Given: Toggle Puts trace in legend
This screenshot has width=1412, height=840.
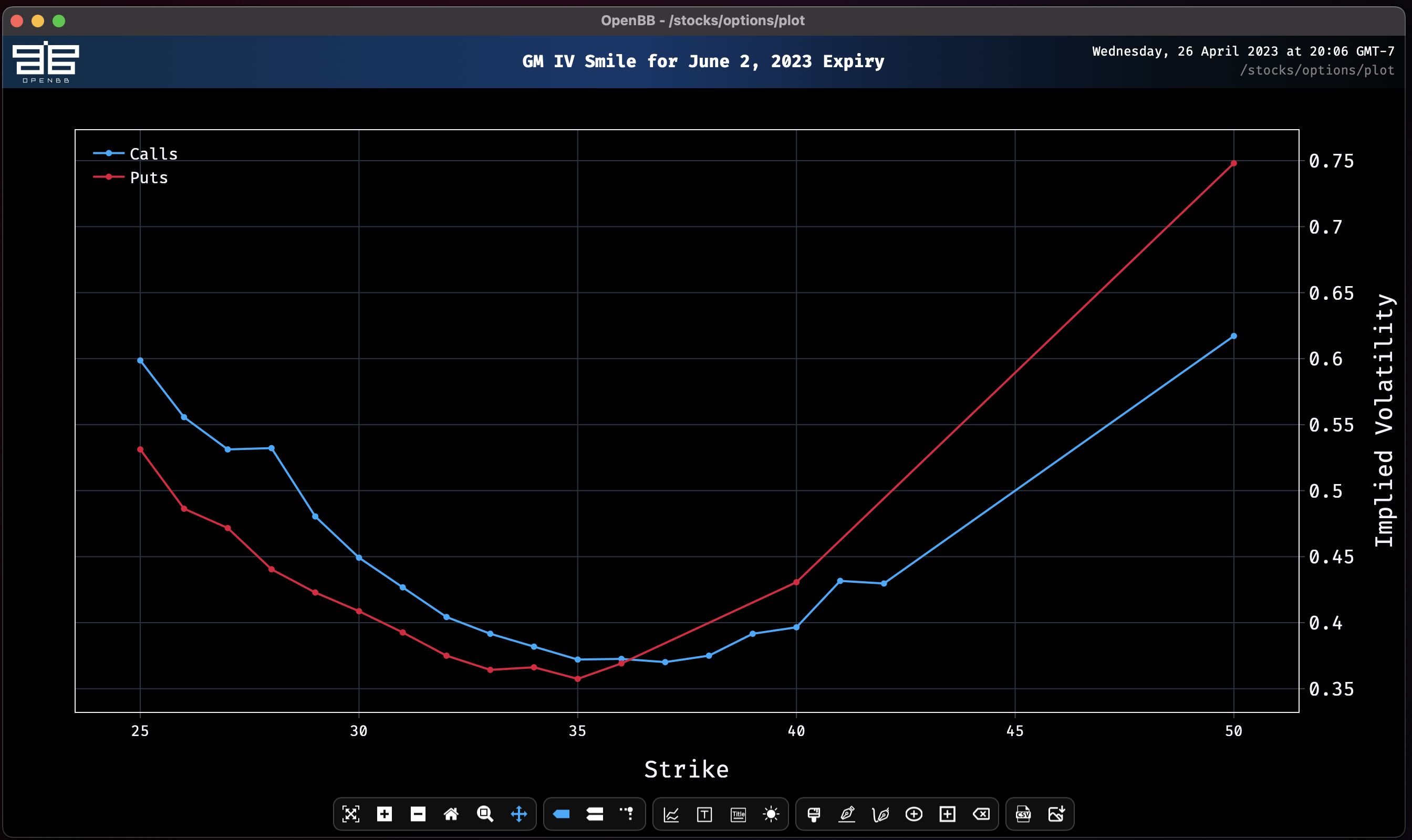Looking at the screenshot, I should point(131,177).
